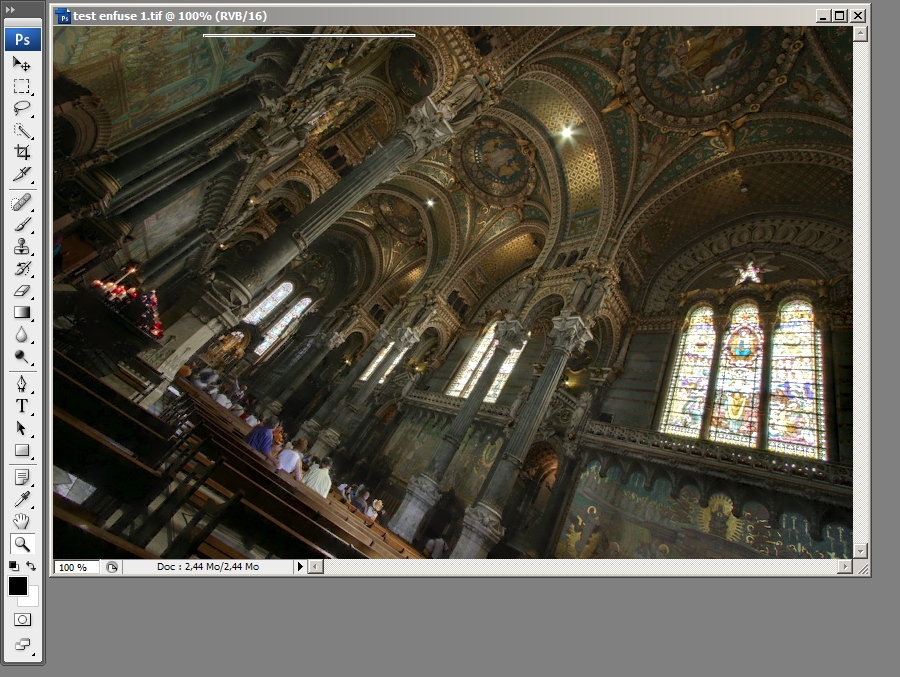The width and height of the screenshot is (900, 677).
Task: Click the 100 % zoom level field
Action: [x=76, y=567]
